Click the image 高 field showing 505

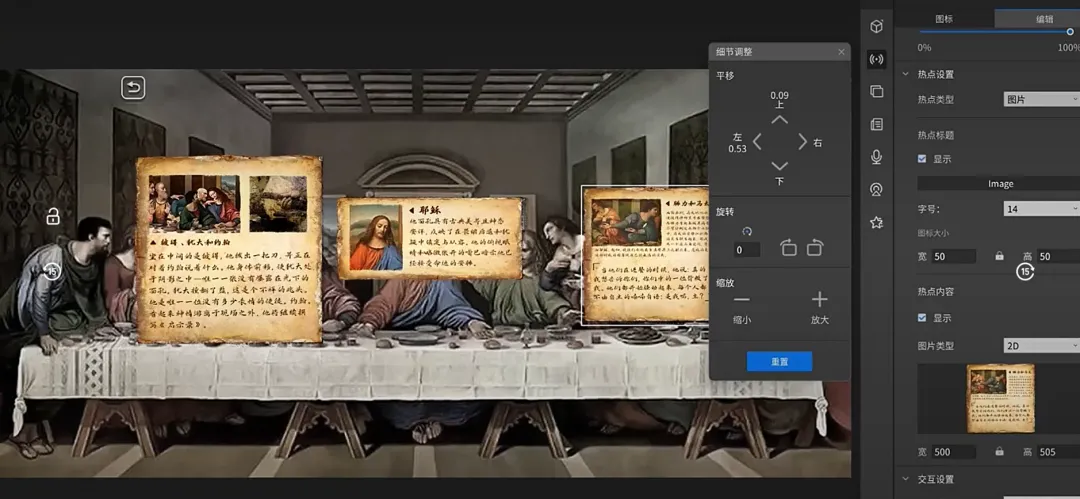(x=1057, y=452)
